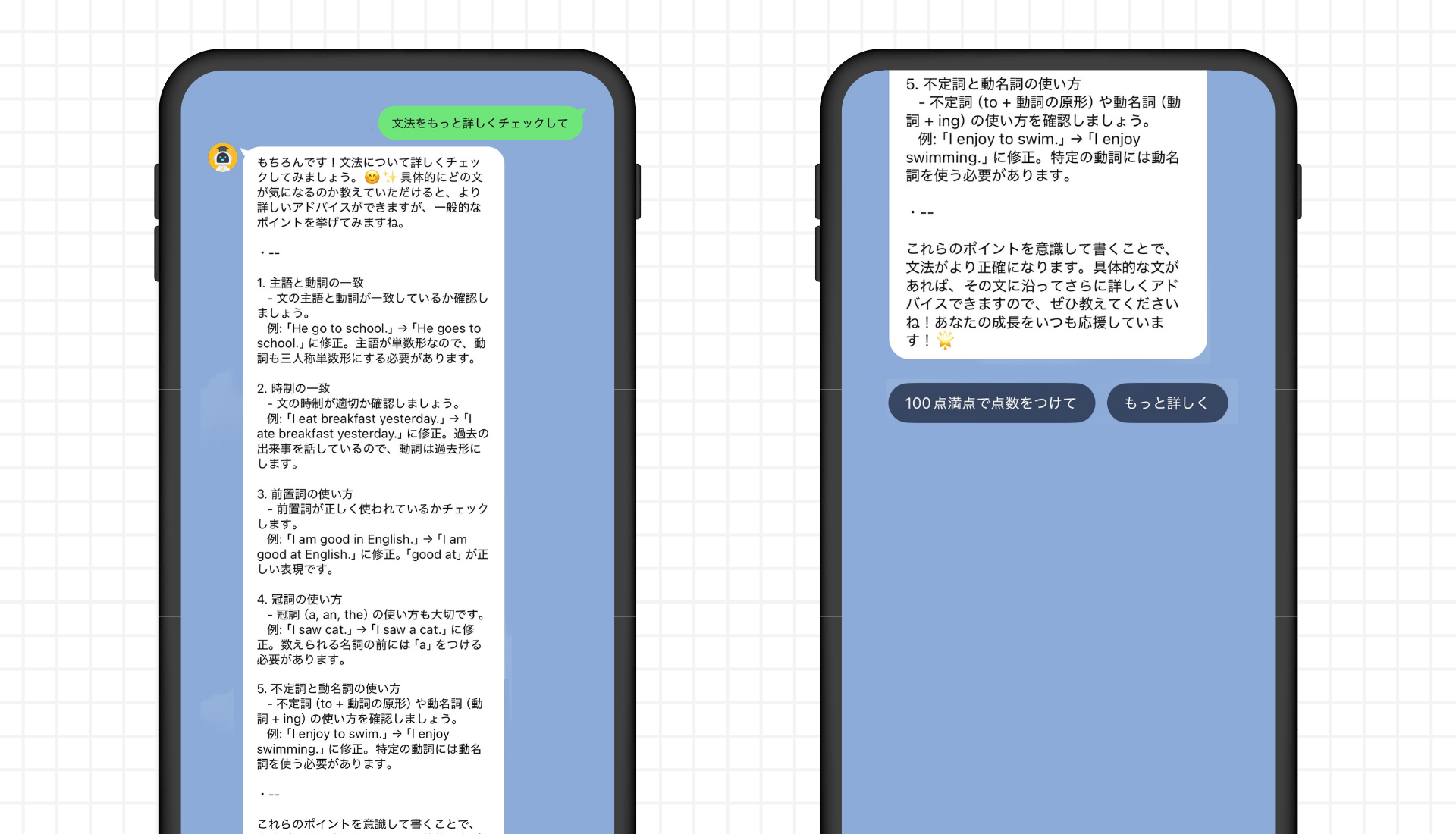Viewport: 1456px width, 834px height.
Task: Select the '4. 冠詞の使い方' heading
Action: [x=300, y=599]
